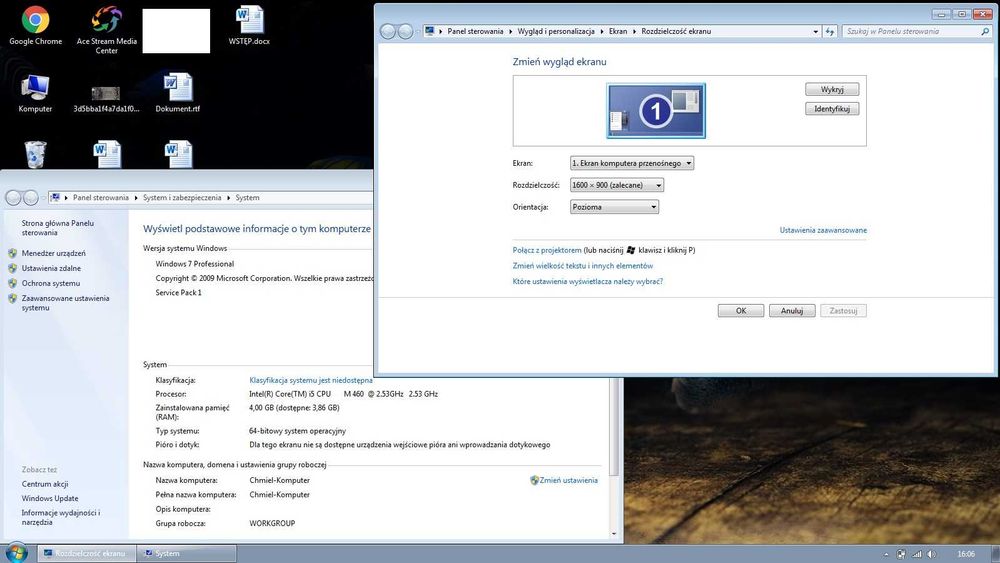The height and width of the screenshot is (563, 1000).
Task: Open Ustawienia zaawansowane link
Action: [x=823, y=230]
